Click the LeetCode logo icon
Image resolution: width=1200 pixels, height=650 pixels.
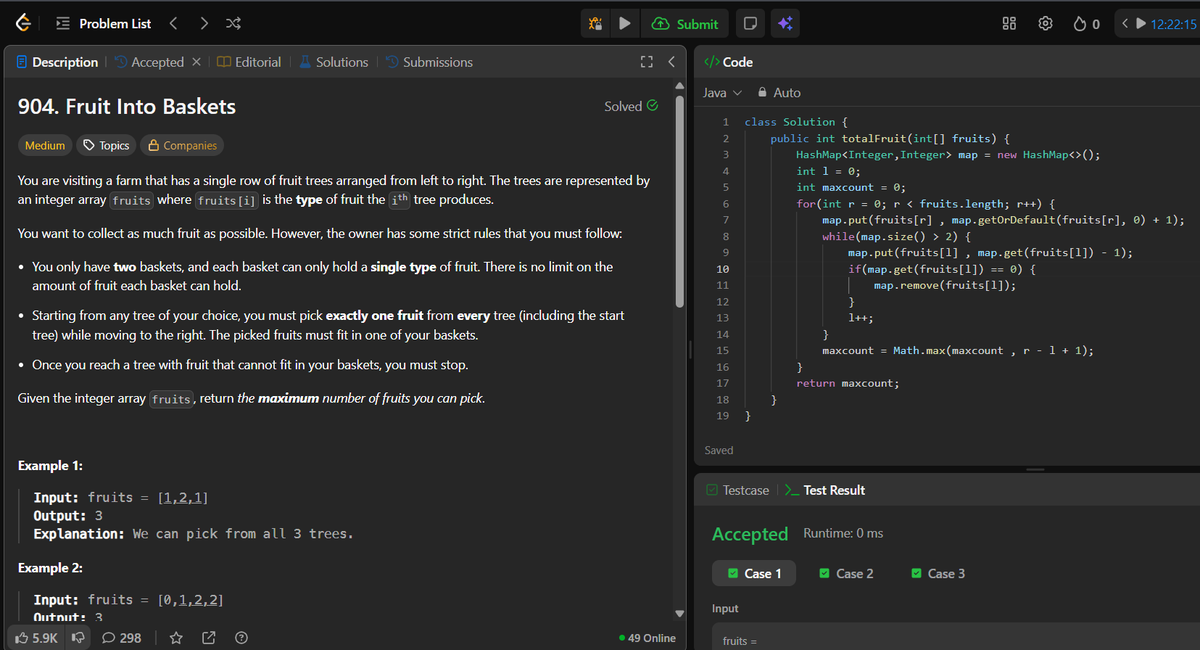tap(22, 23)
